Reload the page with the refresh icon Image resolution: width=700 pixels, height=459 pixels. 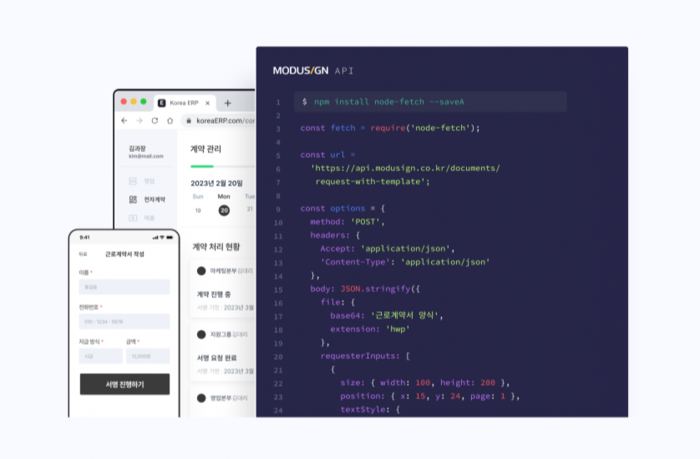[x=154, y=121]
